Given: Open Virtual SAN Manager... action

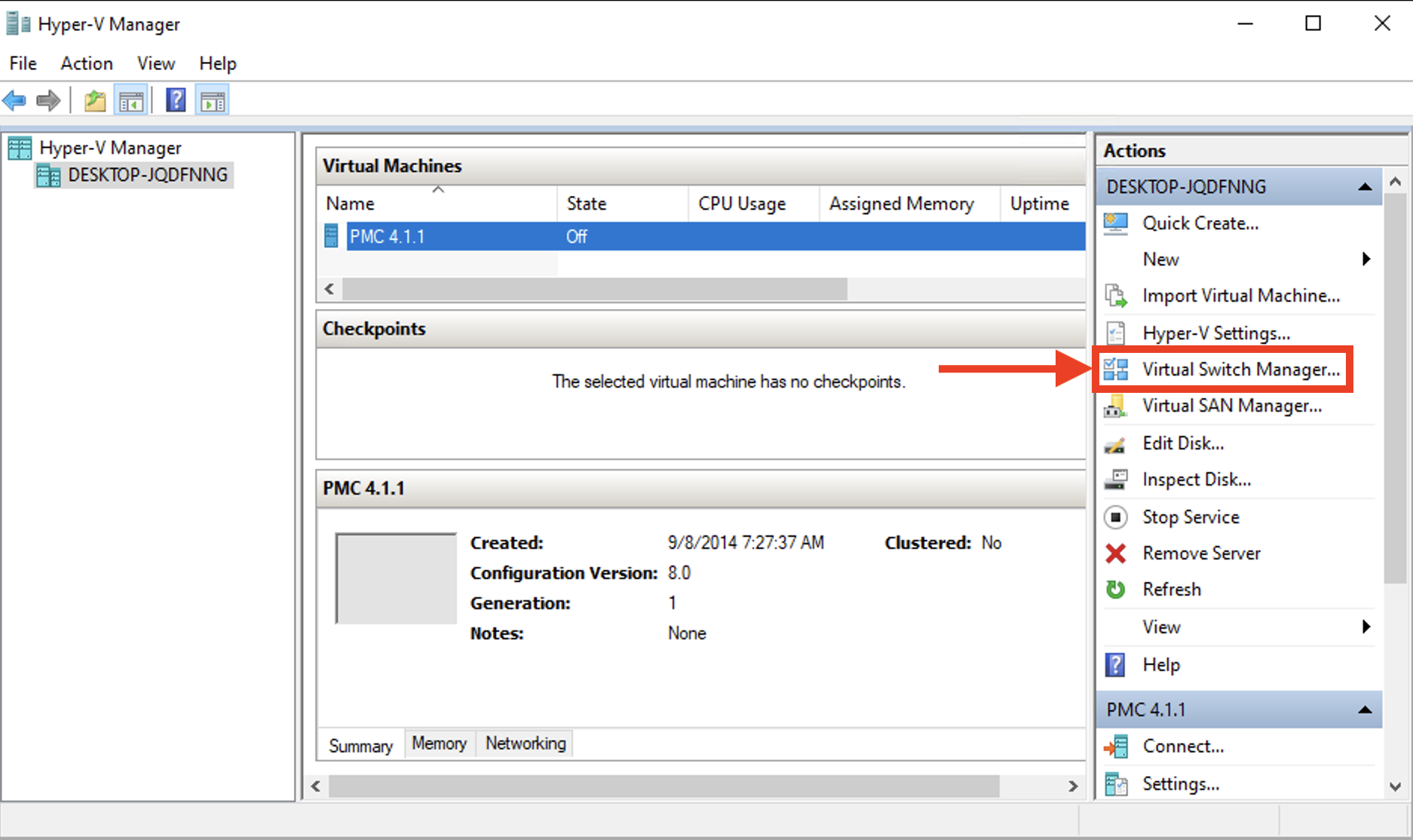Looking at the screenshot, I should [1232, 406].
